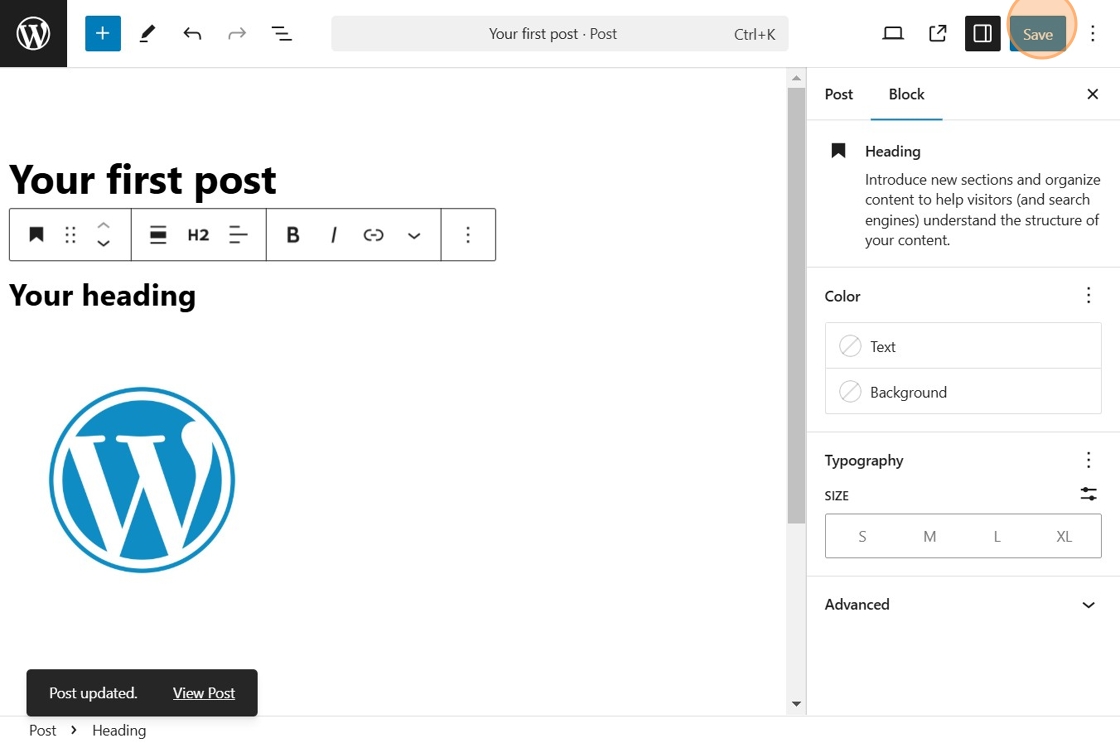View post in new tab icon

(x=938, y=34)
